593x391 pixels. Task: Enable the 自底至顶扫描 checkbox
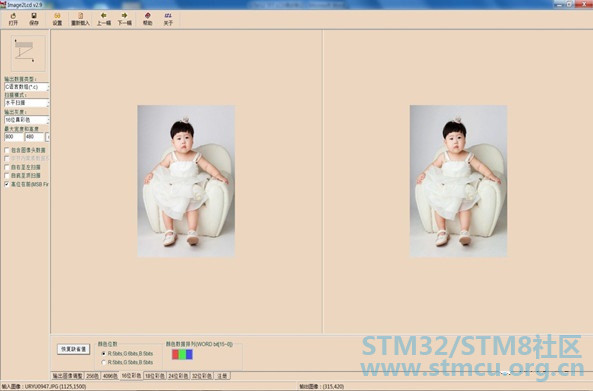coord(7,175)
